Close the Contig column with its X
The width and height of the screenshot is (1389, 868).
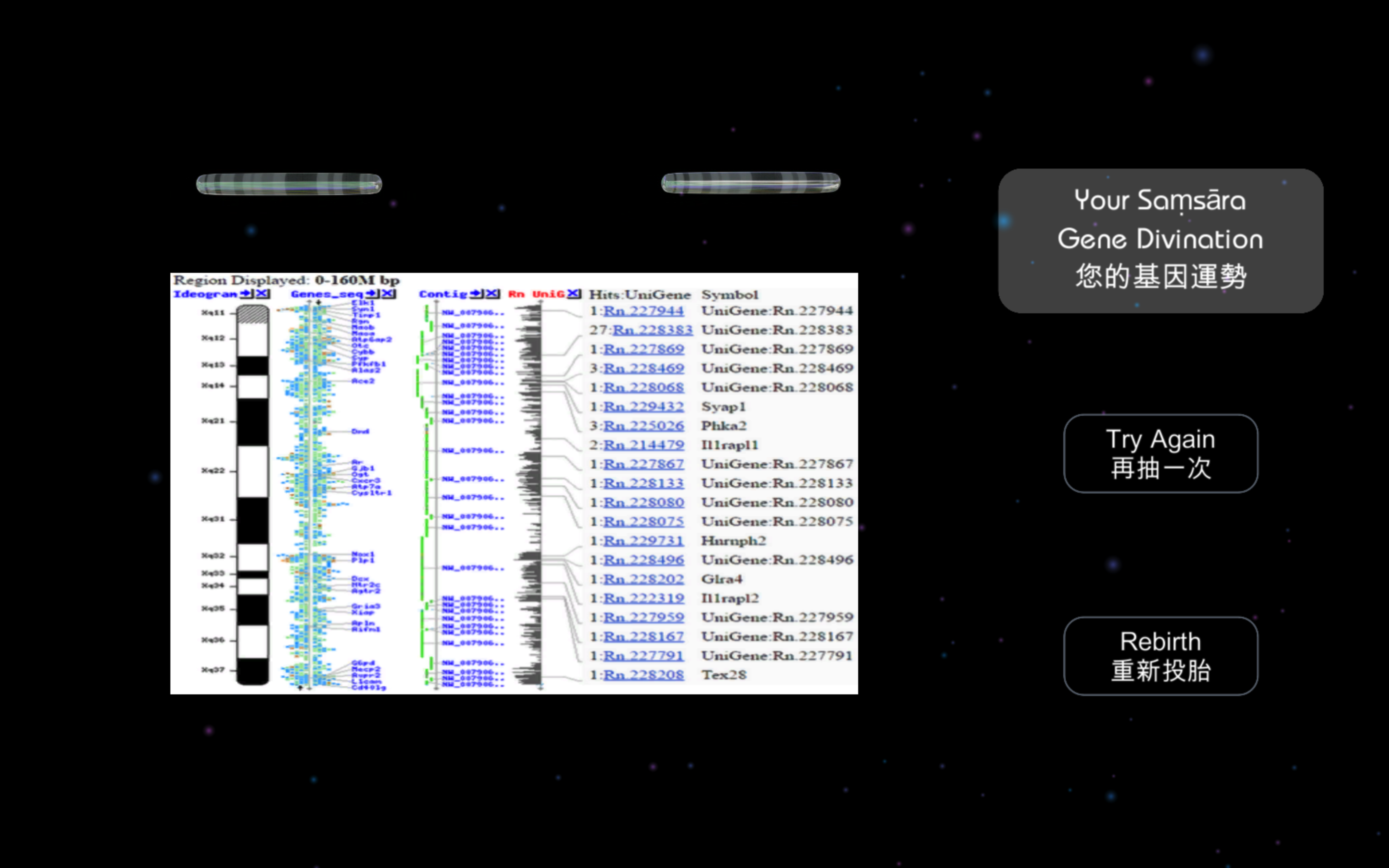[x=492, y=294]
